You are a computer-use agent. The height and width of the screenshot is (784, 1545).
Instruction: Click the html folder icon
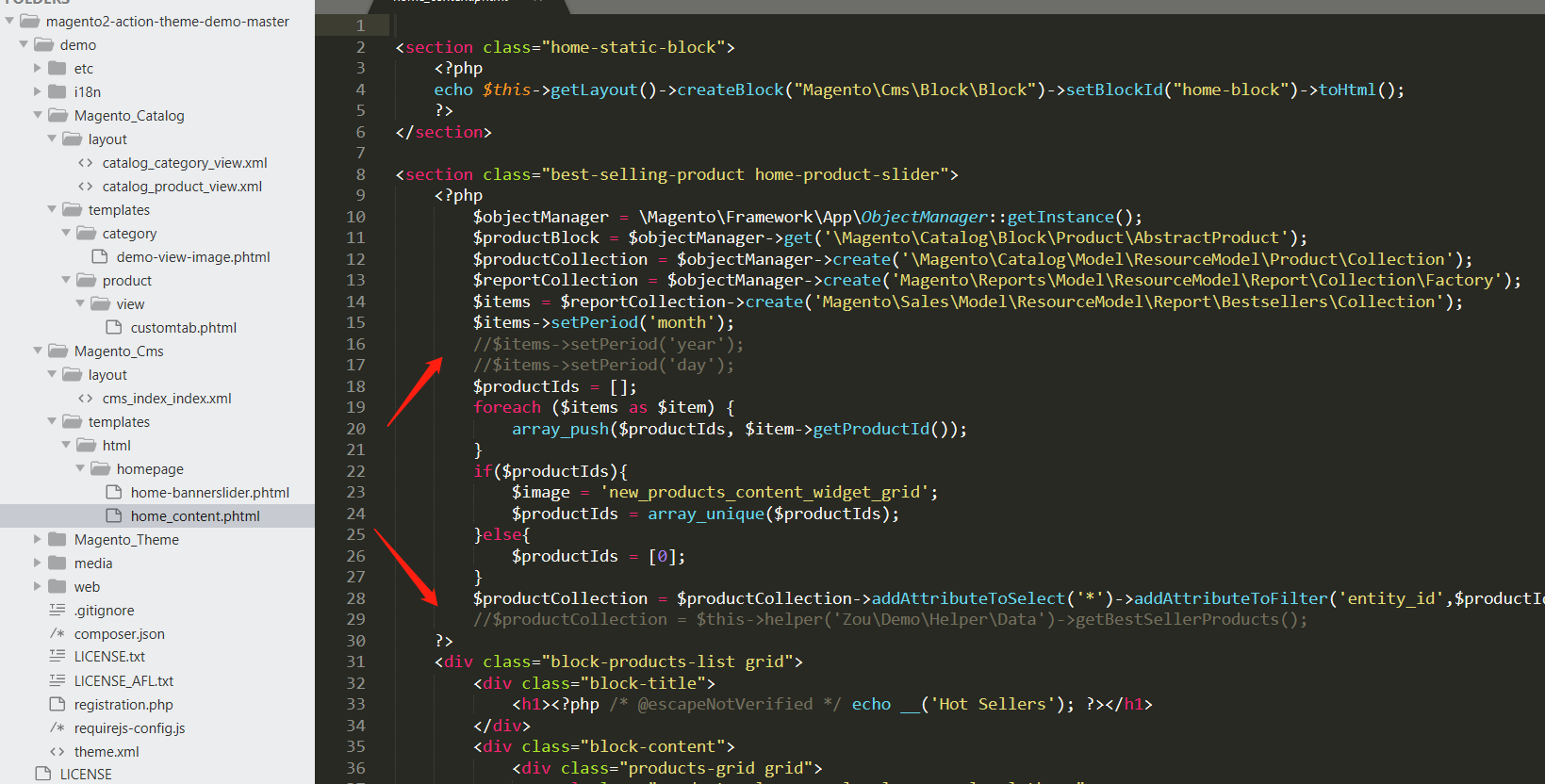[x=86, y=445]
